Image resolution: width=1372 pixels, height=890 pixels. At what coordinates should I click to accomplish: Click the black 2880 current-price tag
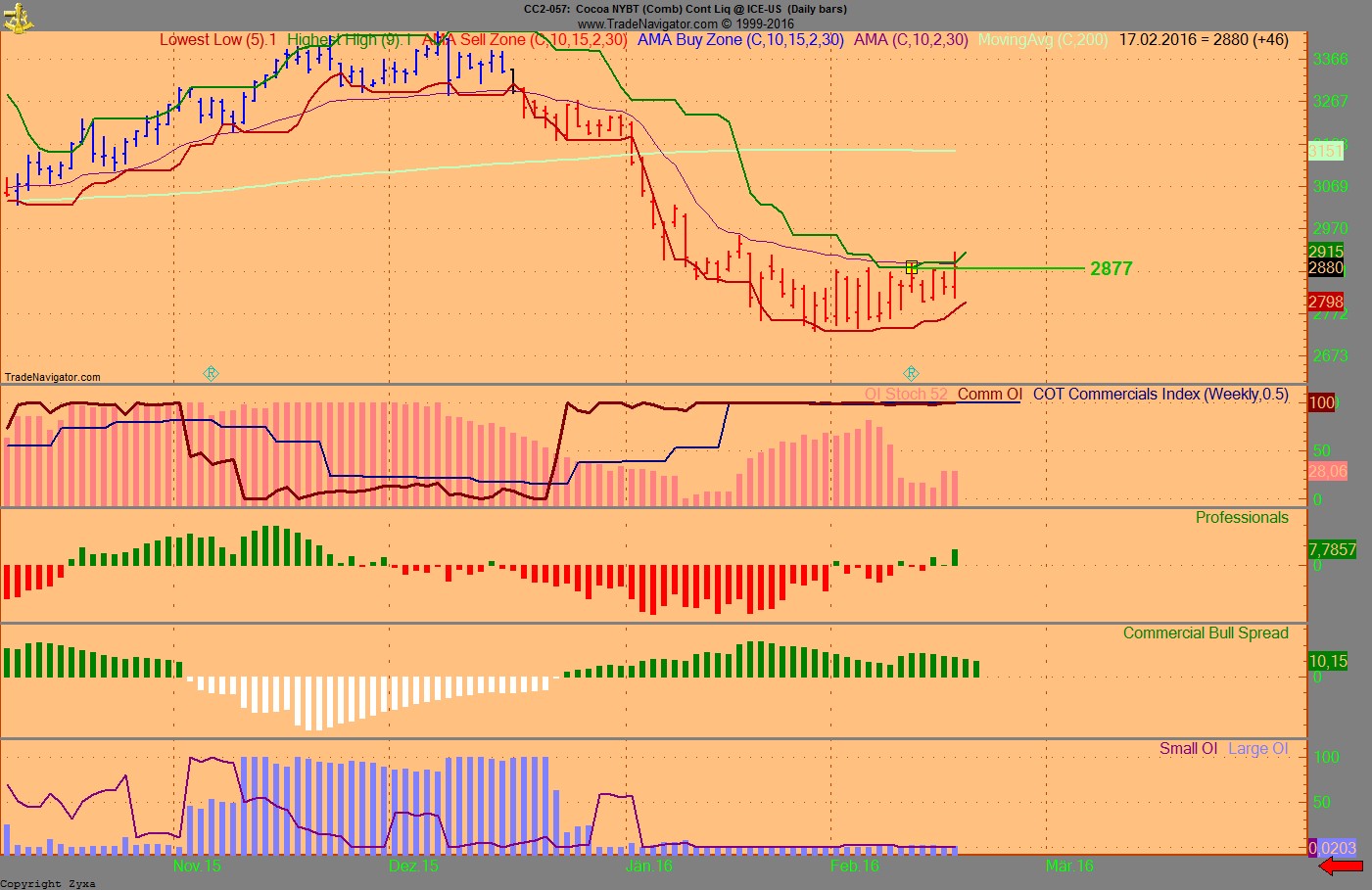click(x=1328, y=267)
